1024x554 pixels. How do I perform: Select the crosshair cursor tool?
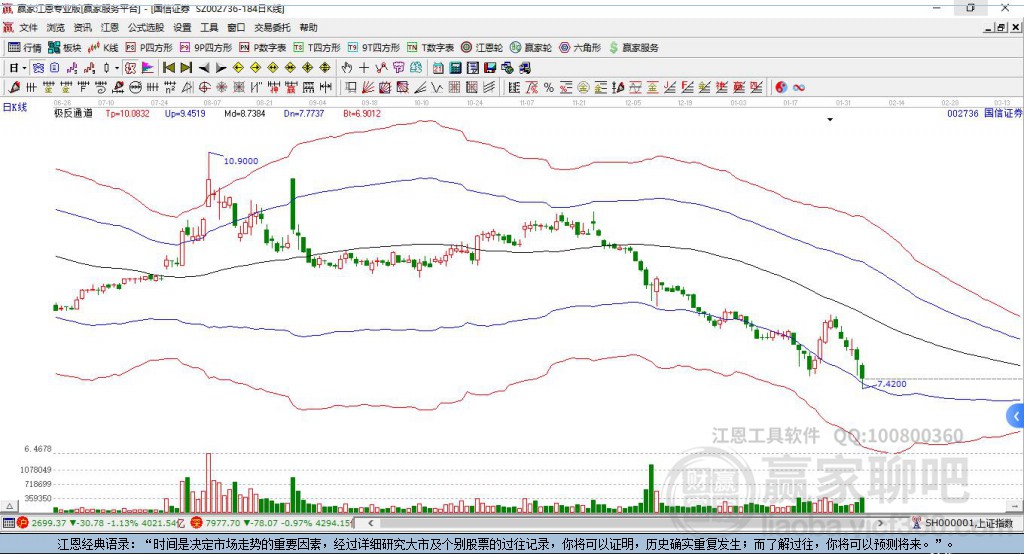pyautogui.click(x=364, y=67)
